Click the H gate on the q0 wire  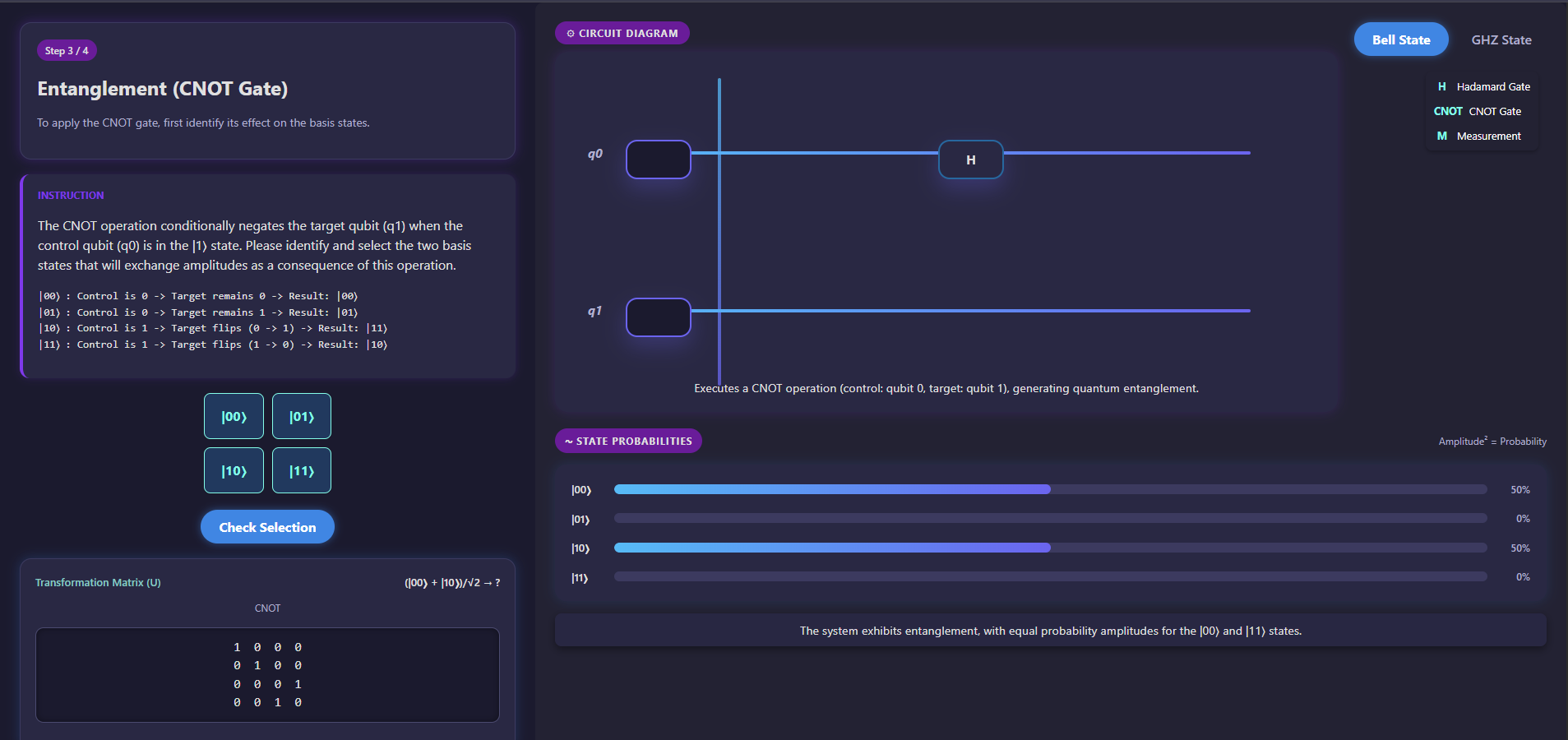[x=970, y=160]
